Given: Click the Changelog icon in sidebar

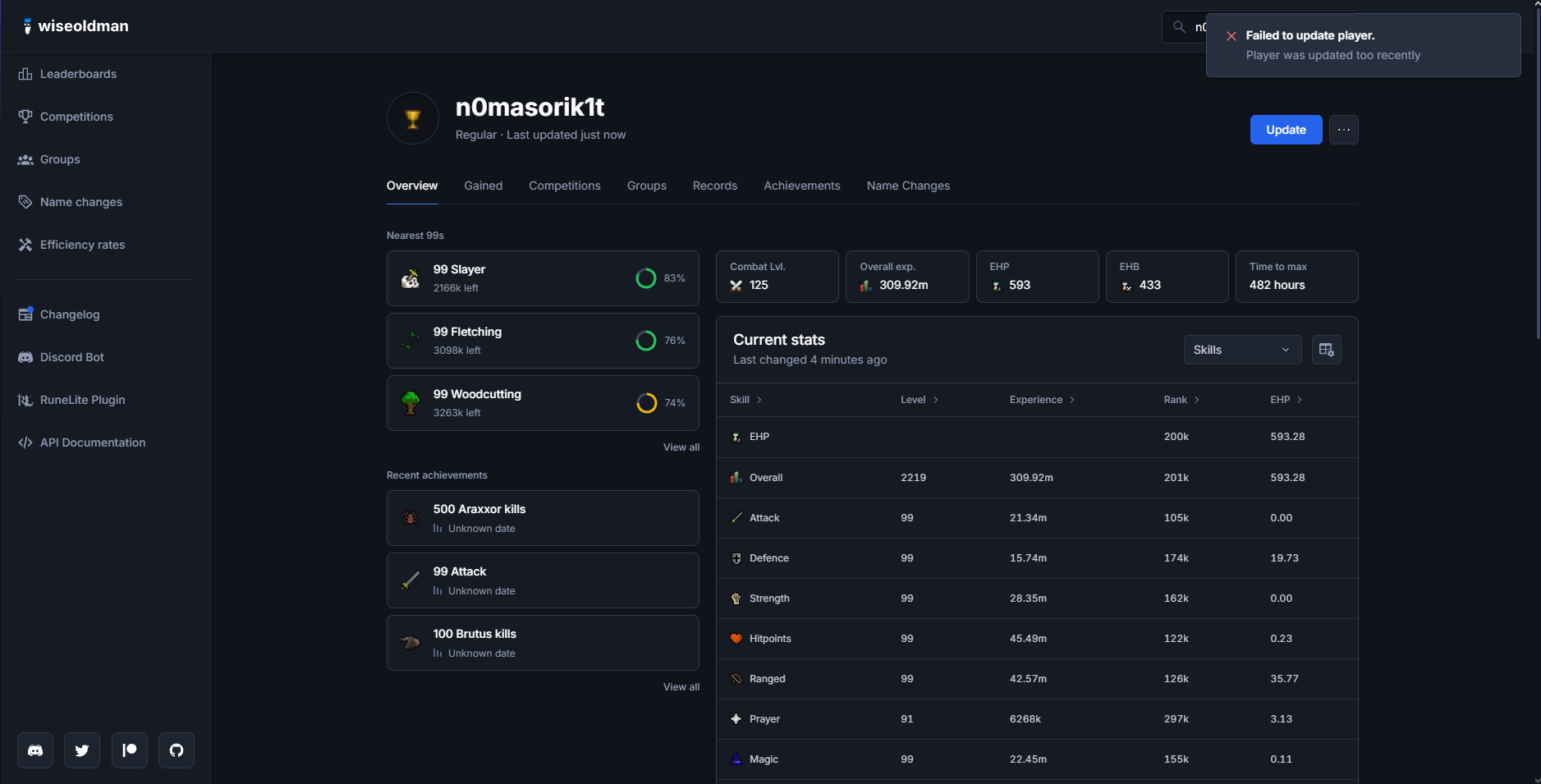Looking at the screenshot, I should 25,314.
